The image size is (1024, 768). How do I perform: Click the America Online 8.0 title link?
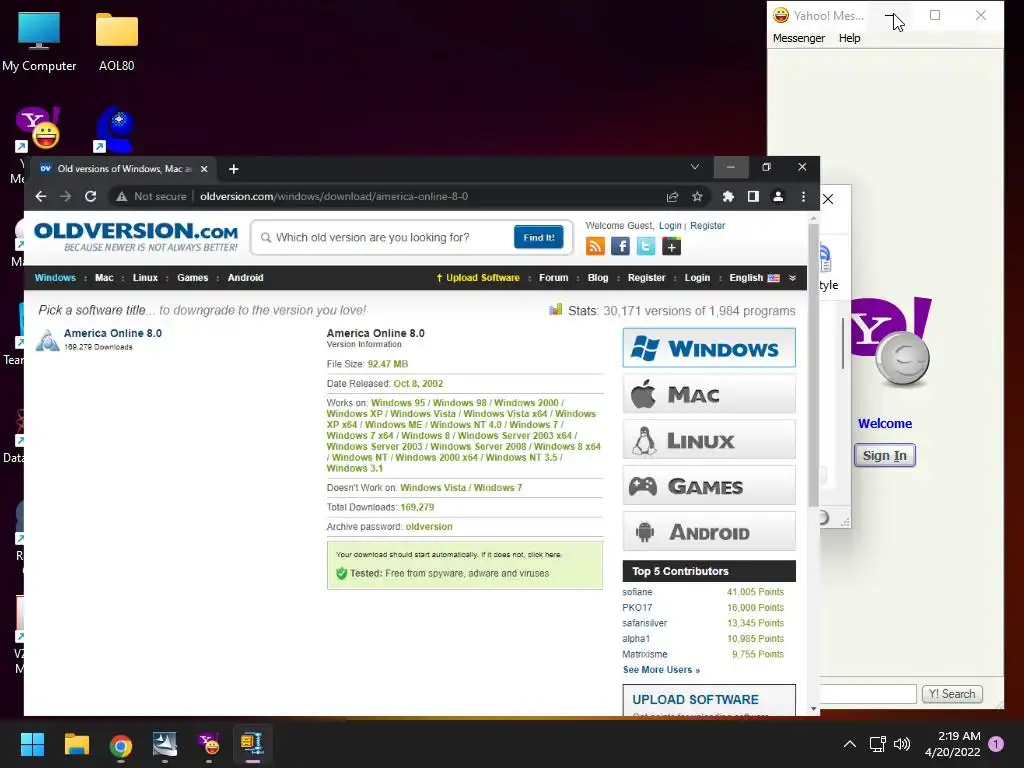click(113, 333)
